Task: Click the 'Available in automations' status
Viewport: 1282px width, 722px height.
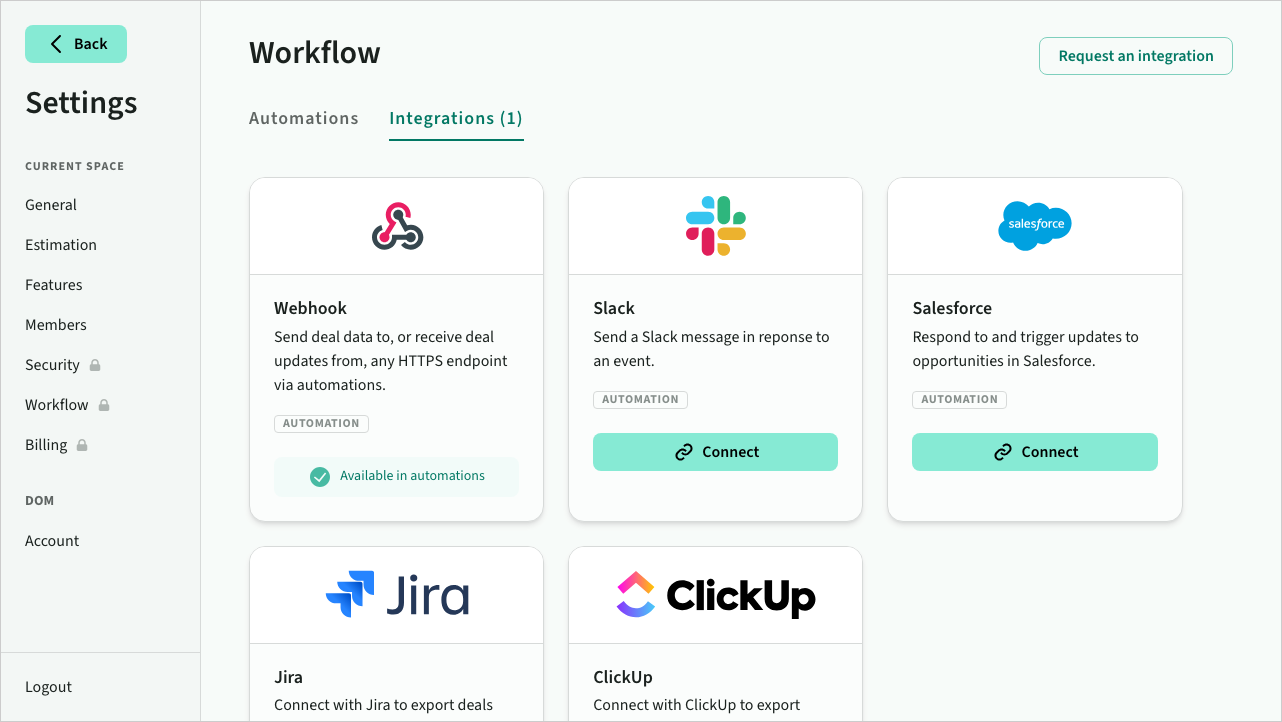Action: [396, 477]
